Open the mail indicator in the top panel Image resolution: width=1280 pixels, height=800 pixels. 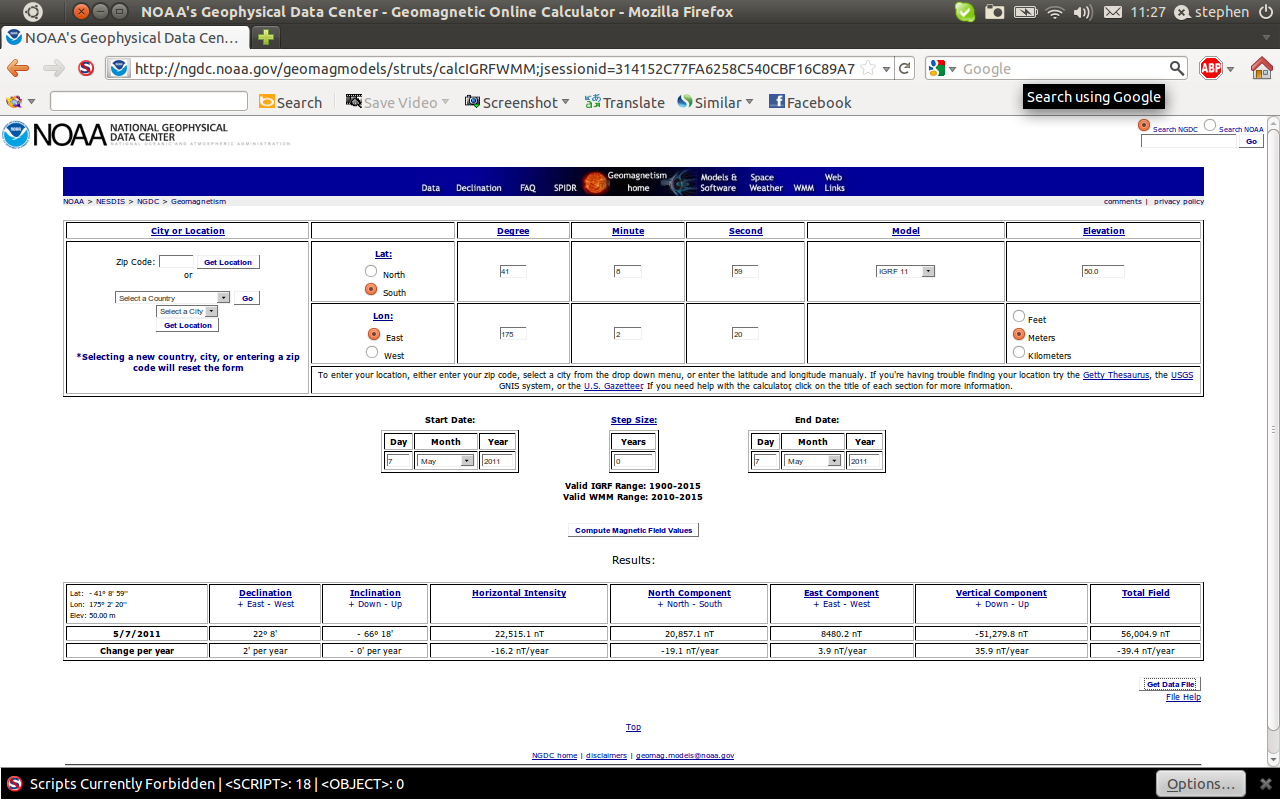tap(1113, 12)
